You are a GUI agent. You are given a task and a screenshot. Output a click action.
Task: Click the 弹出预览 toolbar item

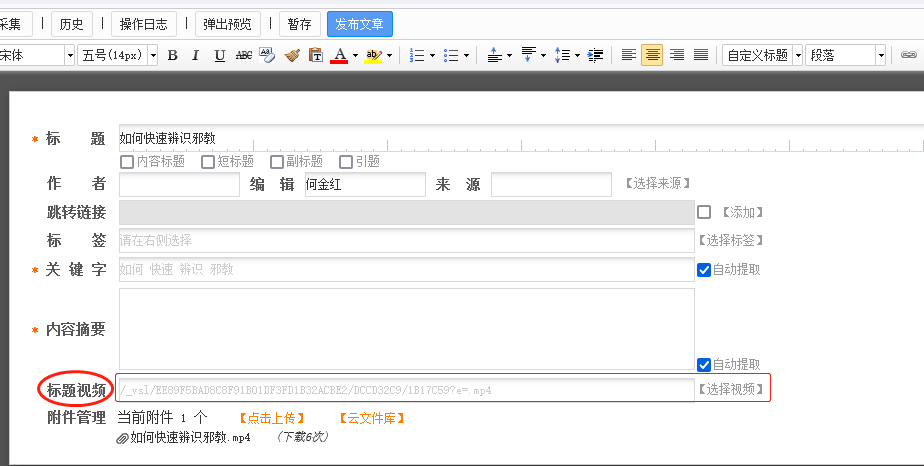[x=227, y=24]
